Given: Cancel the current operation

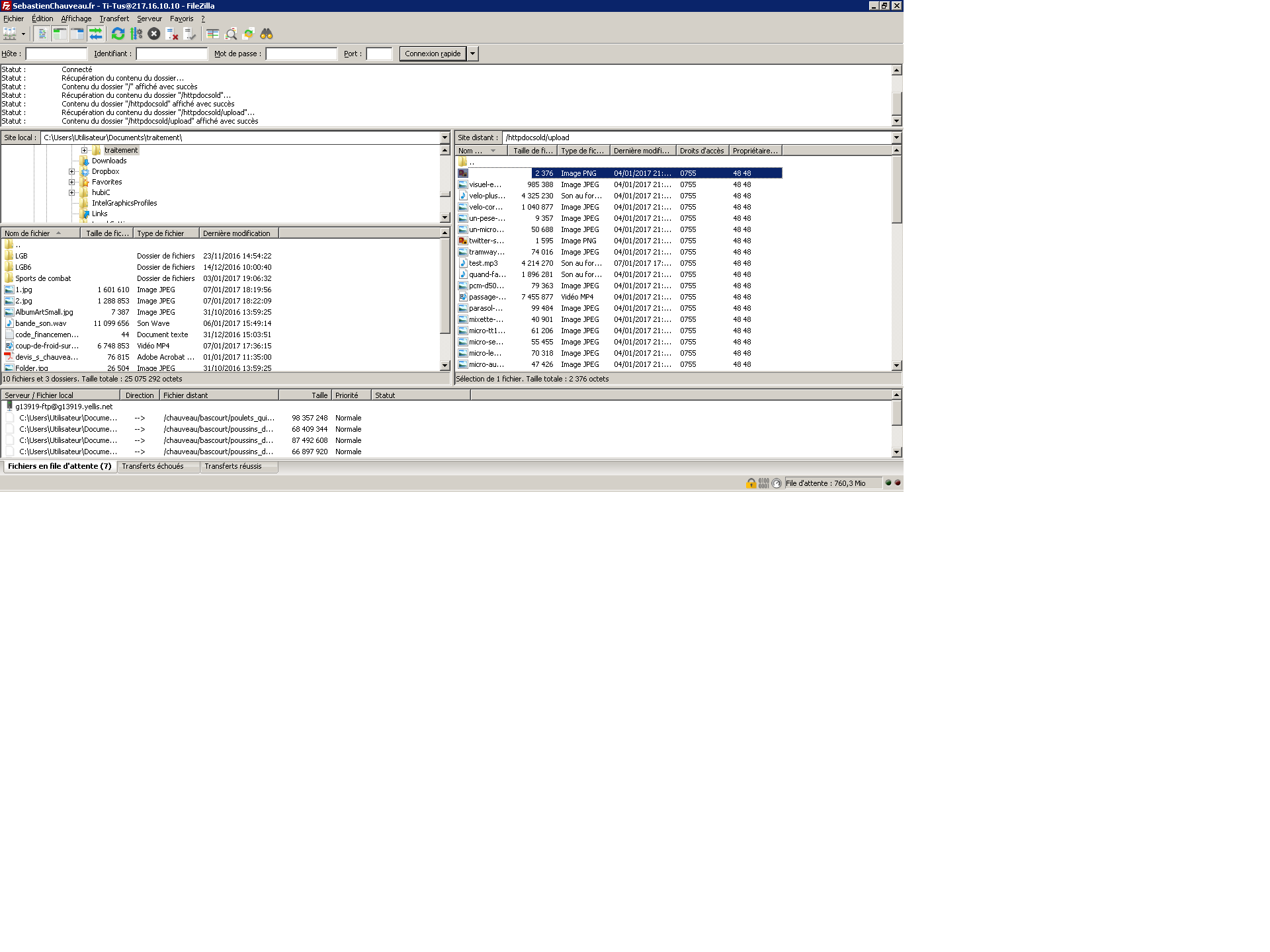Looking at the screenshot, I should coord(154,34).
